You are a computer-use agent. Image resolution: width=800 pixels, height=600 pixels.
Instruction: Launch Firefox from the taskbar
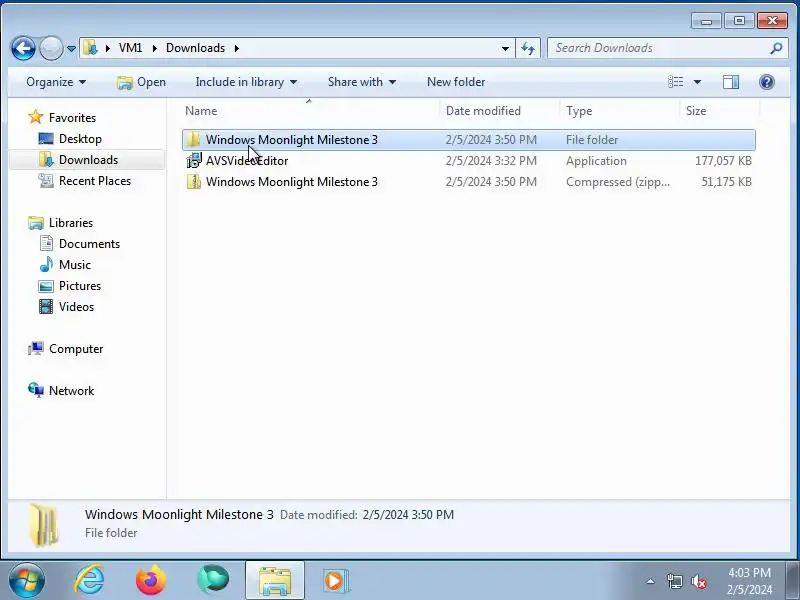[151, 580]
